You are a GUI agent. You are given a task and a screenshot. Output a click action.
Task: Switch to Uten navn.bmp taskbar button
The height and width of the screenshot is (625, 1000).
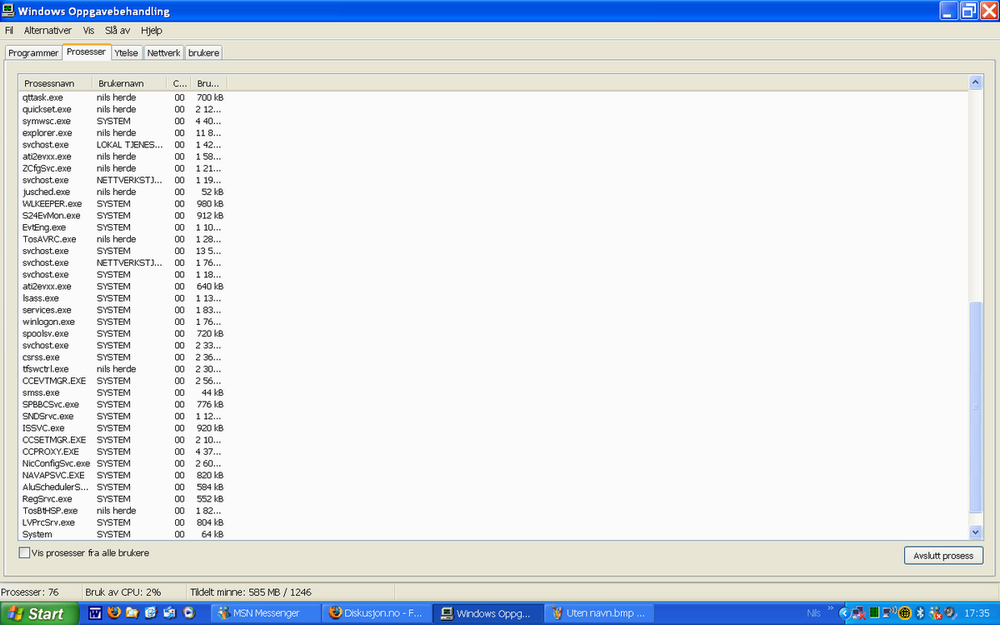(598, 614)
